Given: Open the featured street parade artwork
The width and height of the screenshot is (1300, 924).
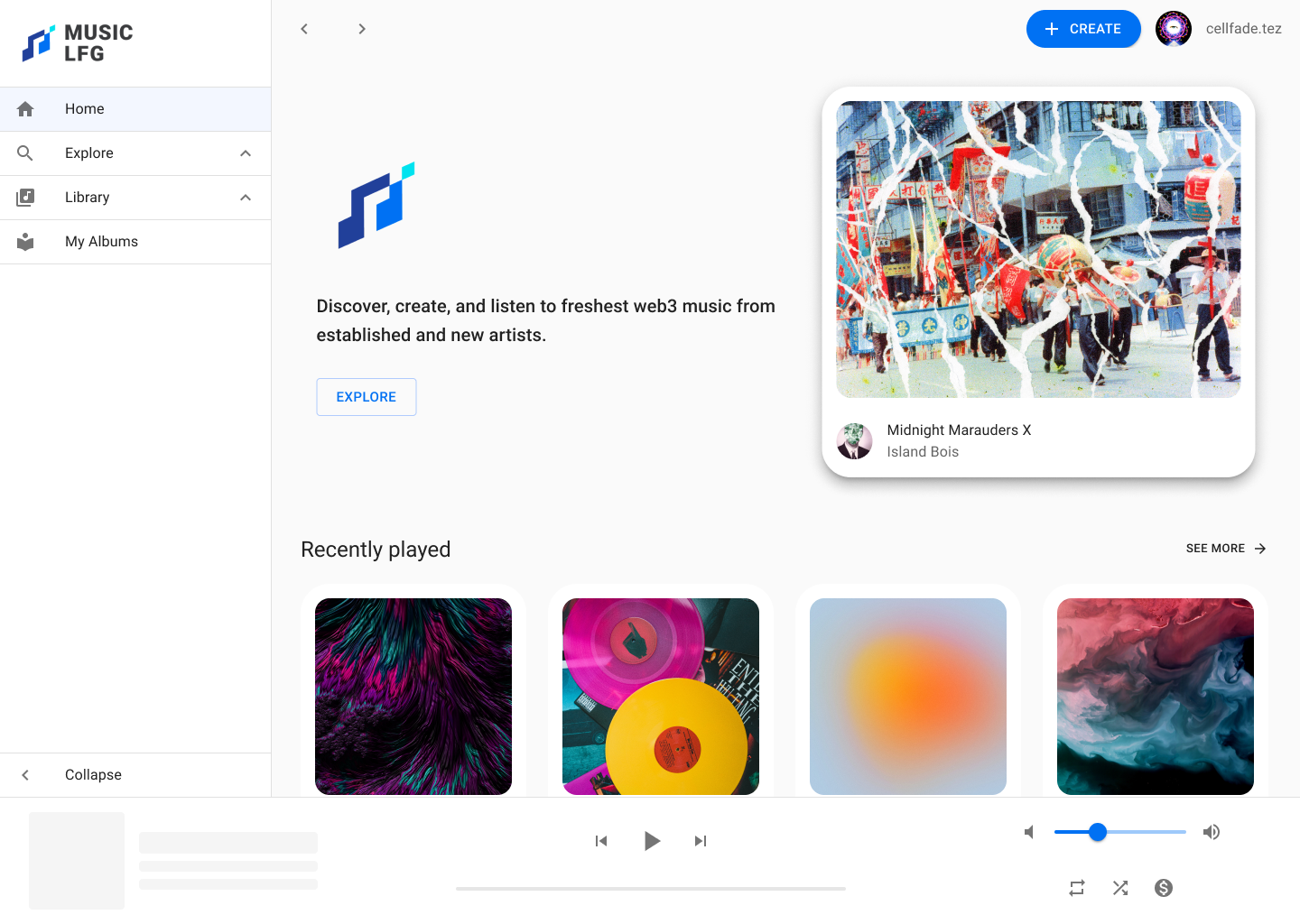Looking at the screenshot, I should [1038, 249].
